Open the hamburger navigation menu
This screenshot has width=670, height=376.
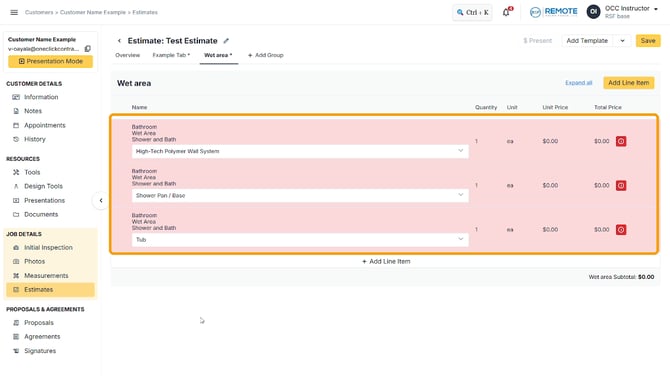[14, 12]
